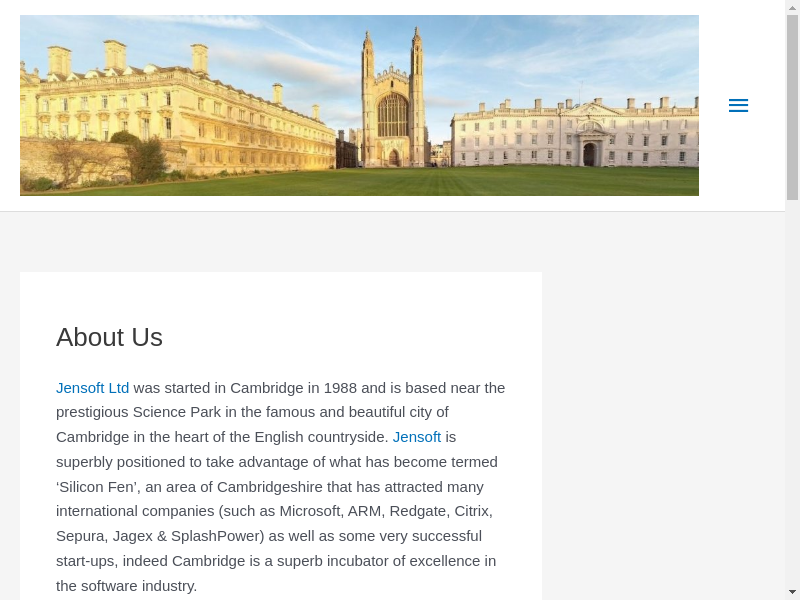Open the hamburger main menu
The width and height of the screenshot is (800, 600).
coord(738,106)
